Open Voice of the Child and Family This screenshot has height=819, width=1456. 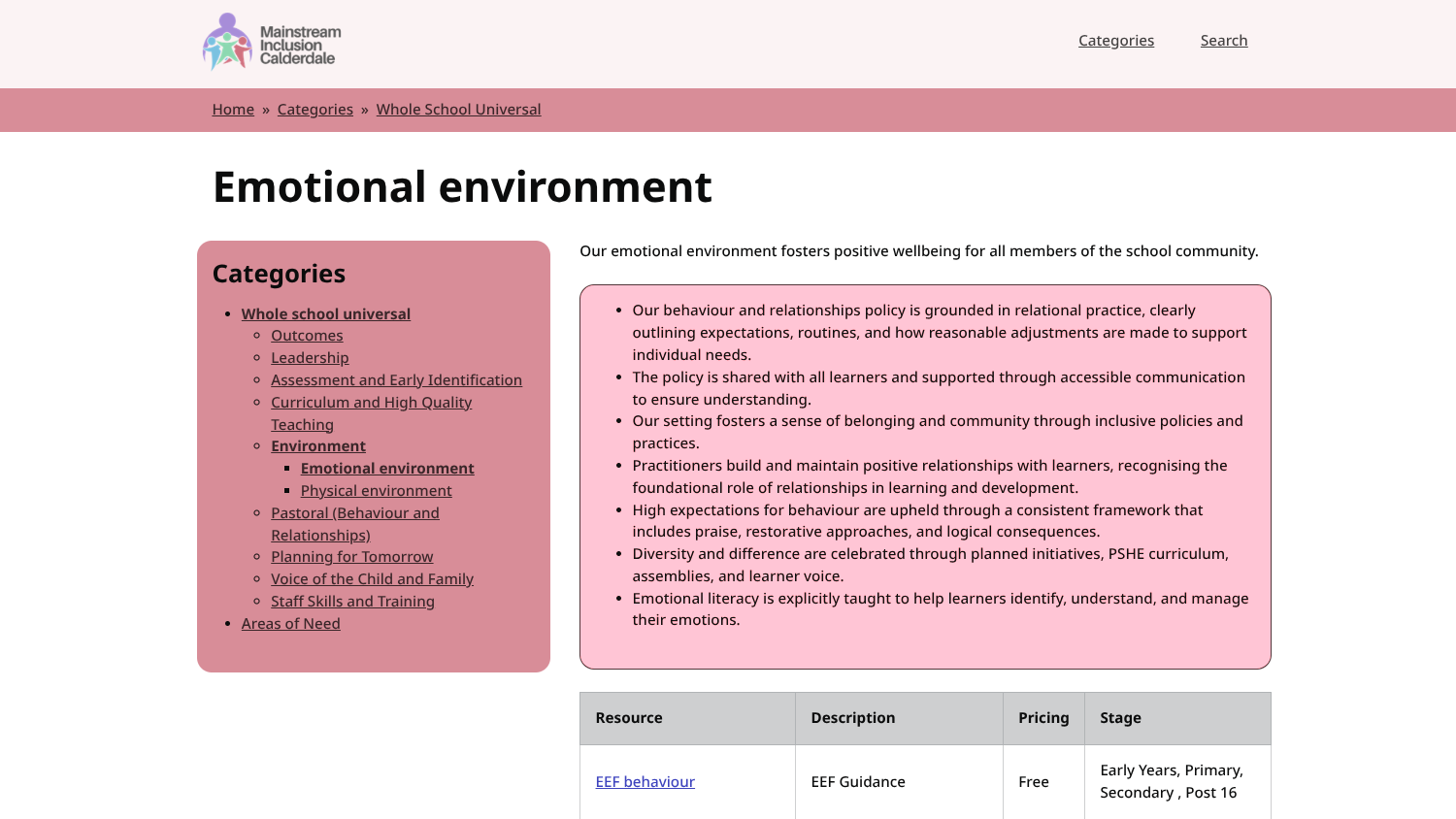[372, 579]
